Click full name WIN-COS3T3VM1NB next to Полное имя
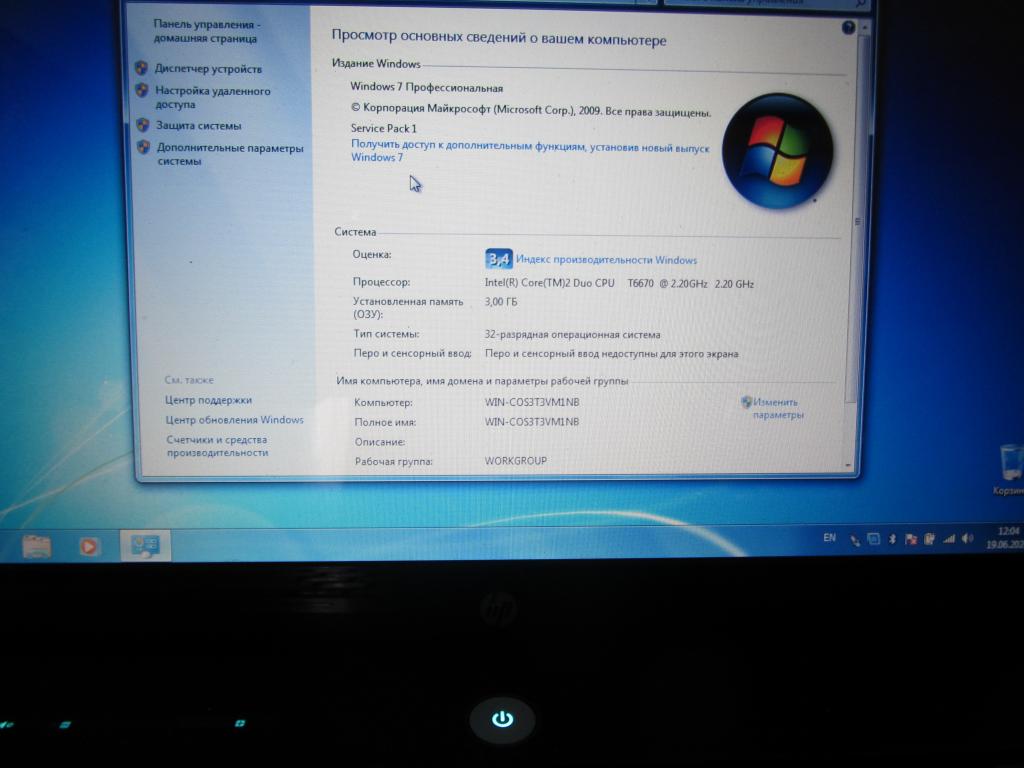 click(x=532, y=422)
